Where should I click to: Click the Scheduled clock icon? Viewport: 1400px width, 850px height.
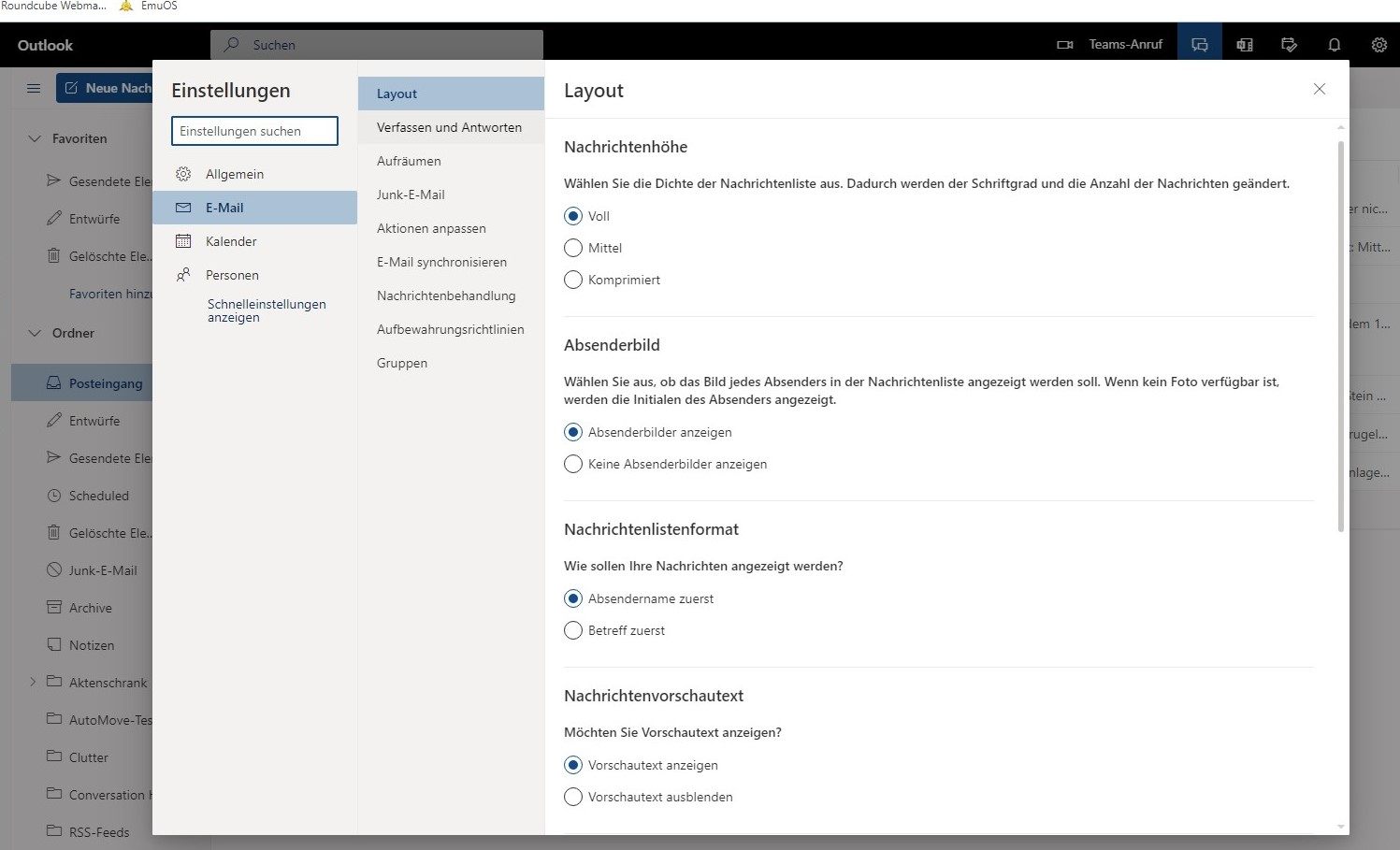point(54,496)
